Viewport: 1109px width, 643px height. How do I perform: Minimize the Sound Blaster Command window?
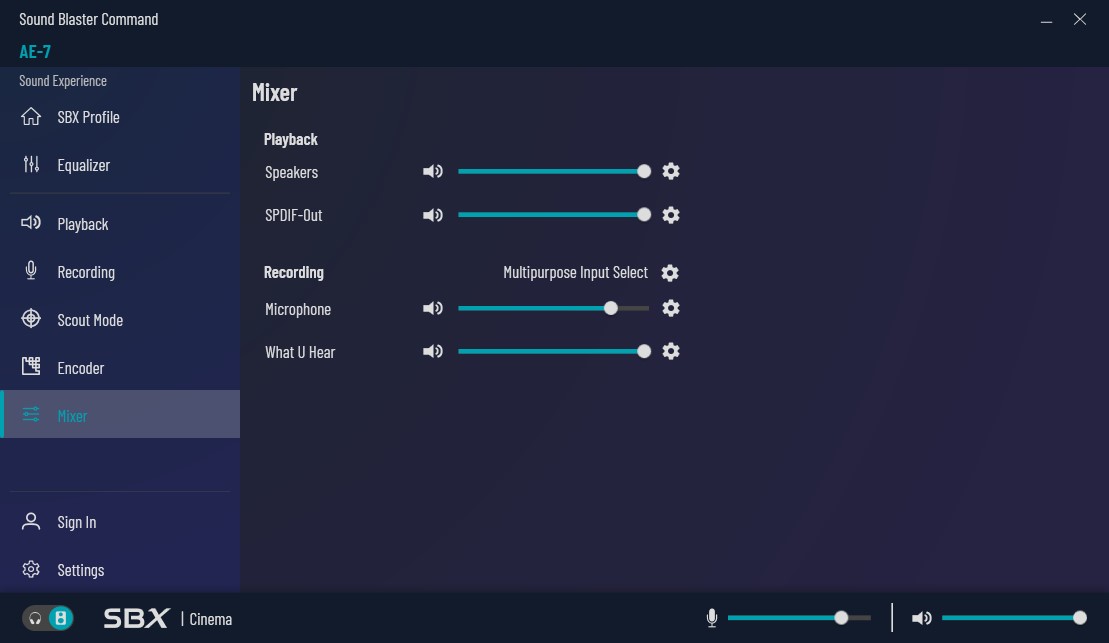point(1046,20)
